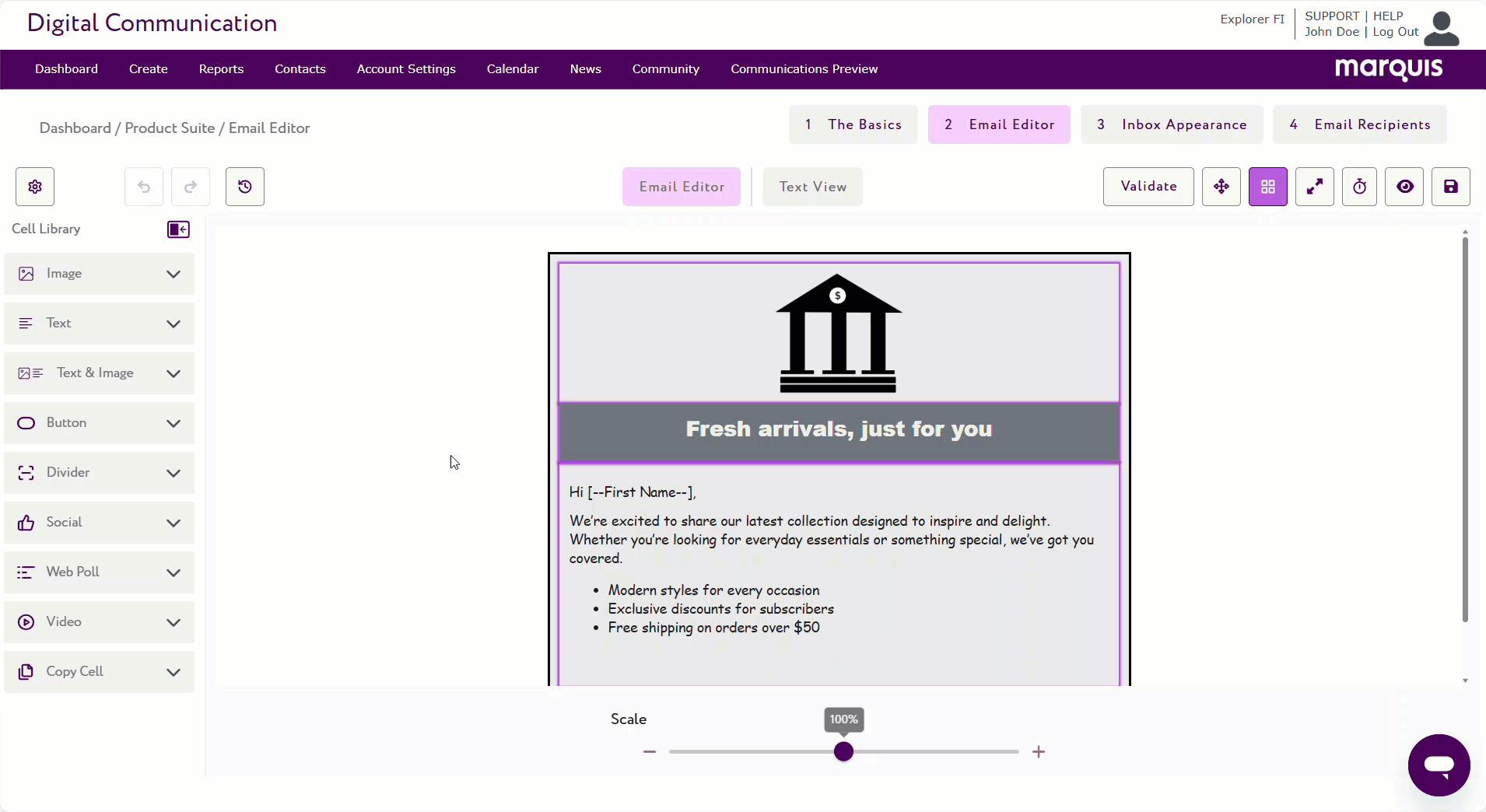Click the Scale slider handle

pyautogui.click(x=843, y=751)
